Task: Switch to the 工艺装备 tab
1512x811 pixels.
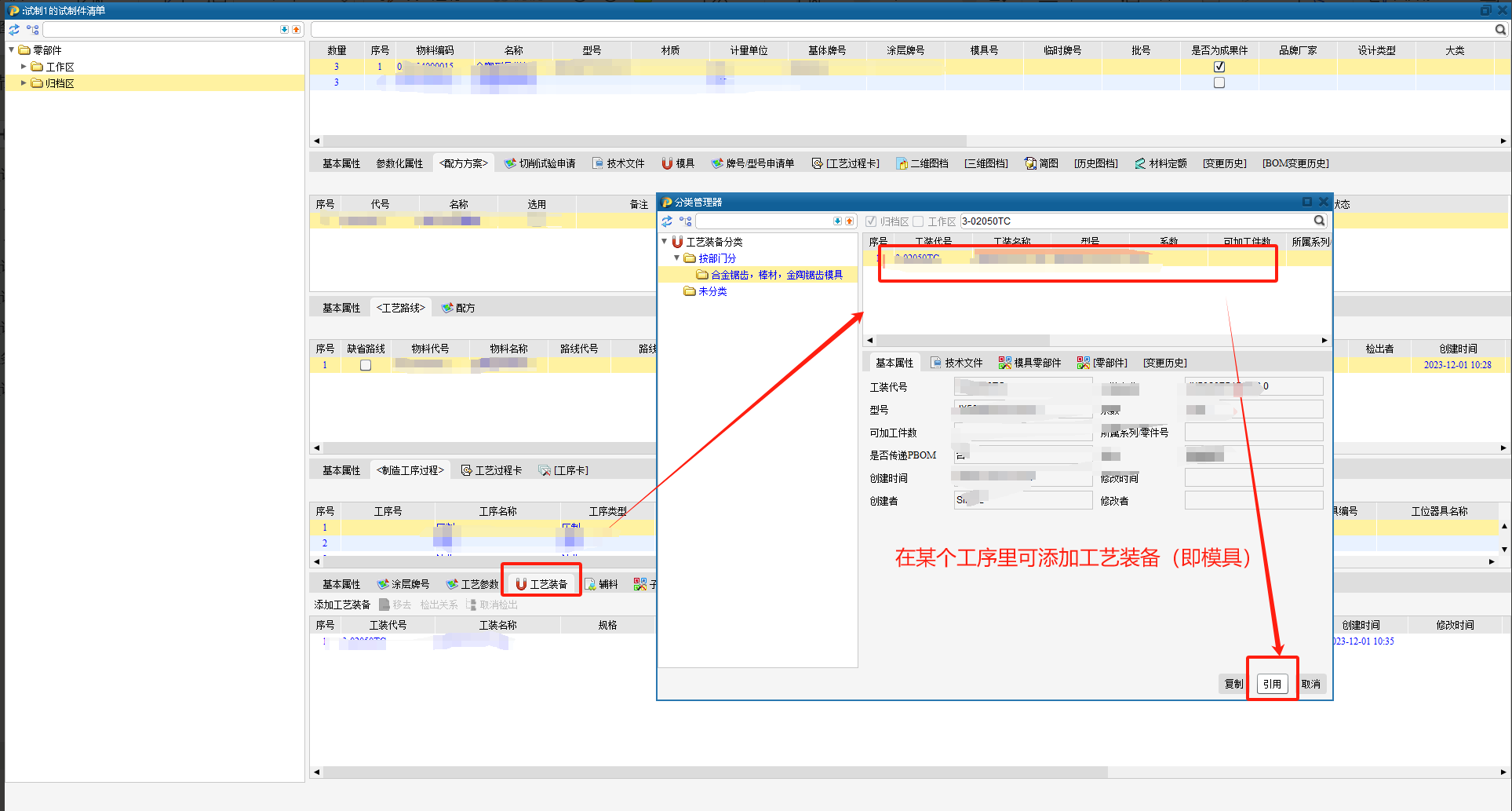Action: tap(541, 584)
